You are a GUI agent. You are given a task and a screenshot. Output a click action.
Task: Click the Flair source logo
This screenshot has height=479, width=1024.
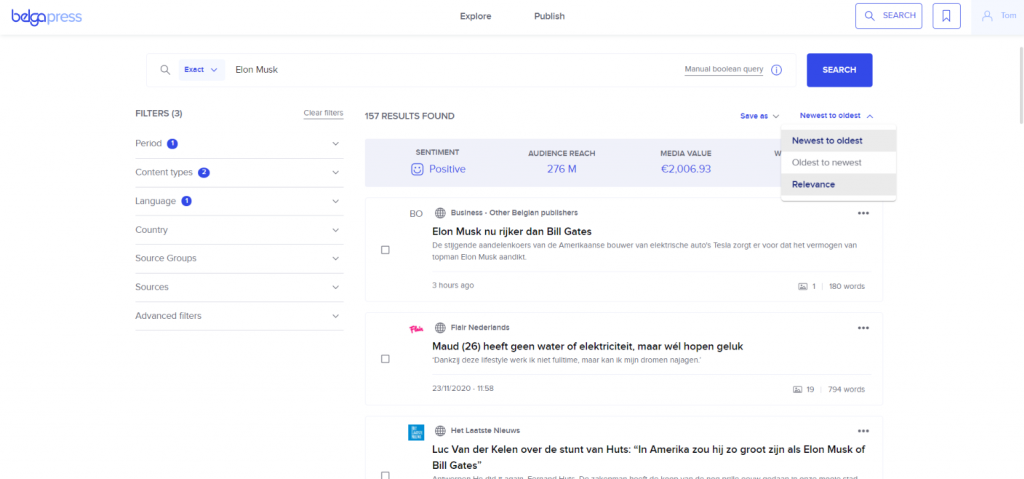(x=416, y=329)
